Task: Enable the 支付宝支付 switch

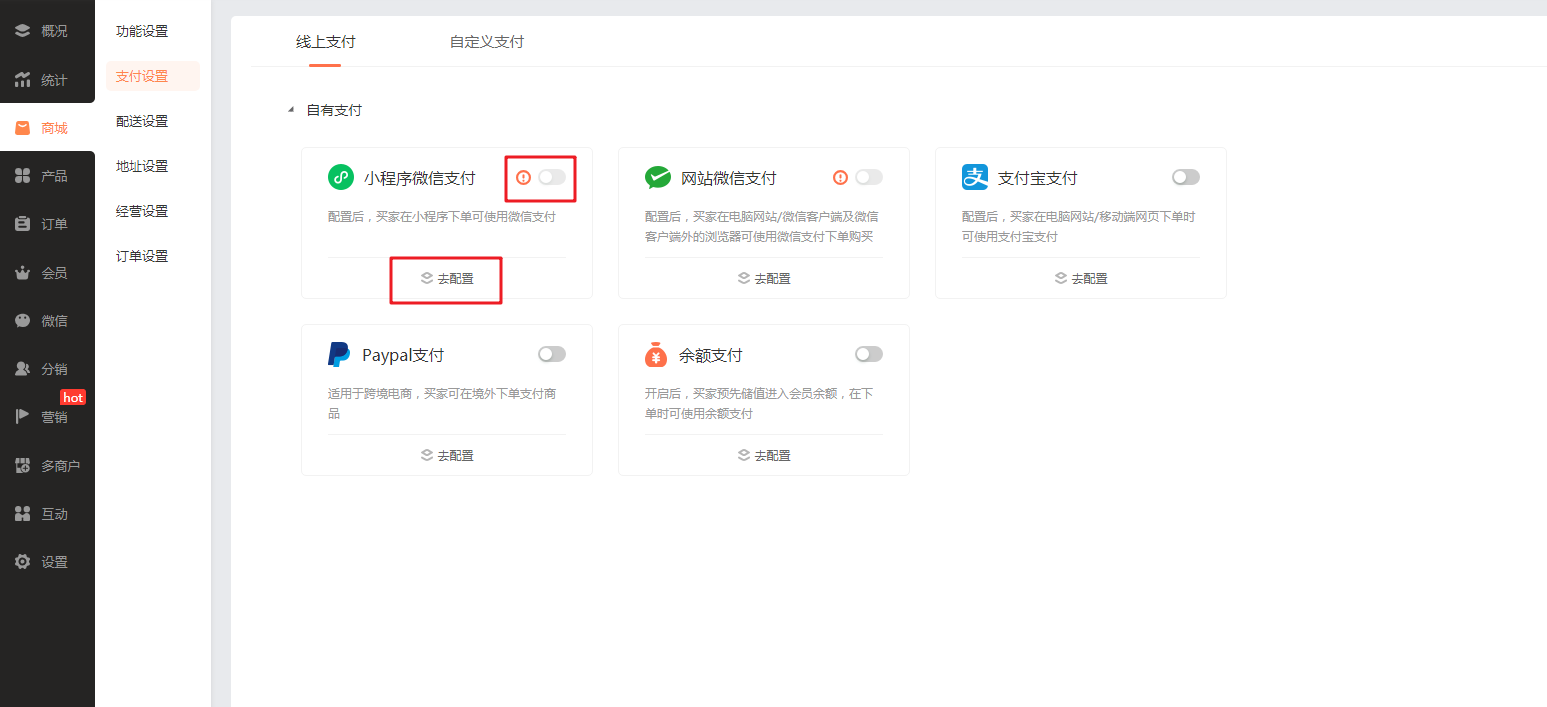Action: (1186, 177)
